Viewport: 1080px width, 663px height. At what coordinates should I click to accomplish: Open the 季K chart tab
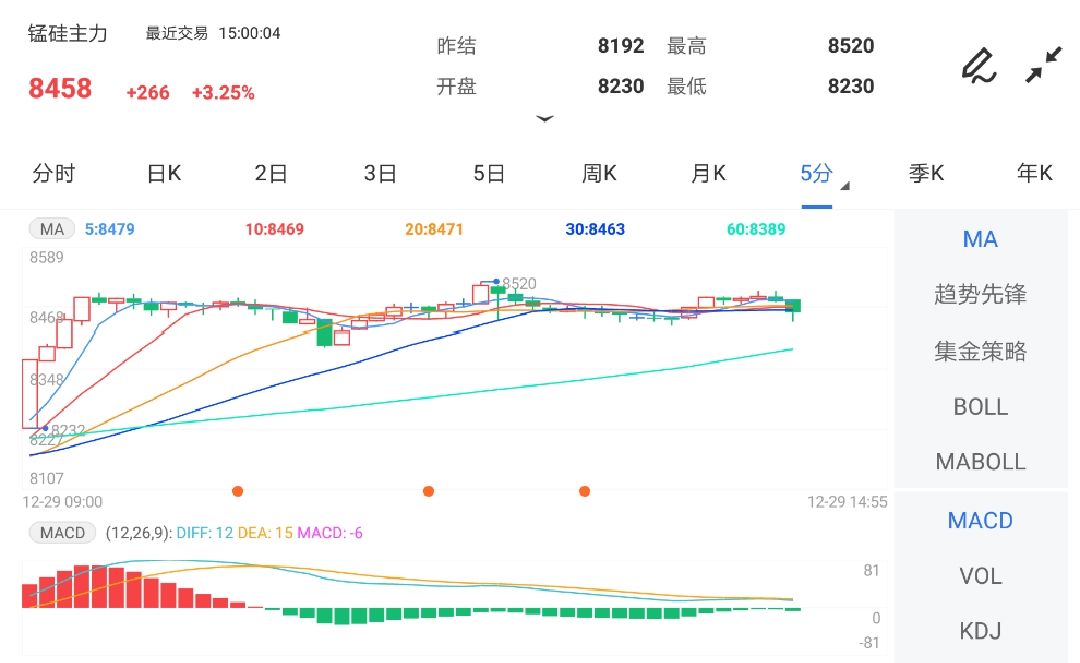[x=926, y=173]
